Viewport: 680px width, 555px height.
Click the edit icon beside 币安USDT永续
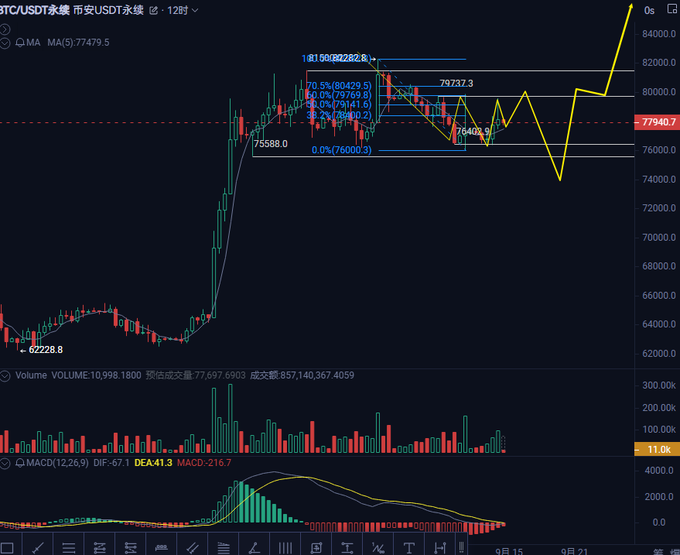[153, 10]
